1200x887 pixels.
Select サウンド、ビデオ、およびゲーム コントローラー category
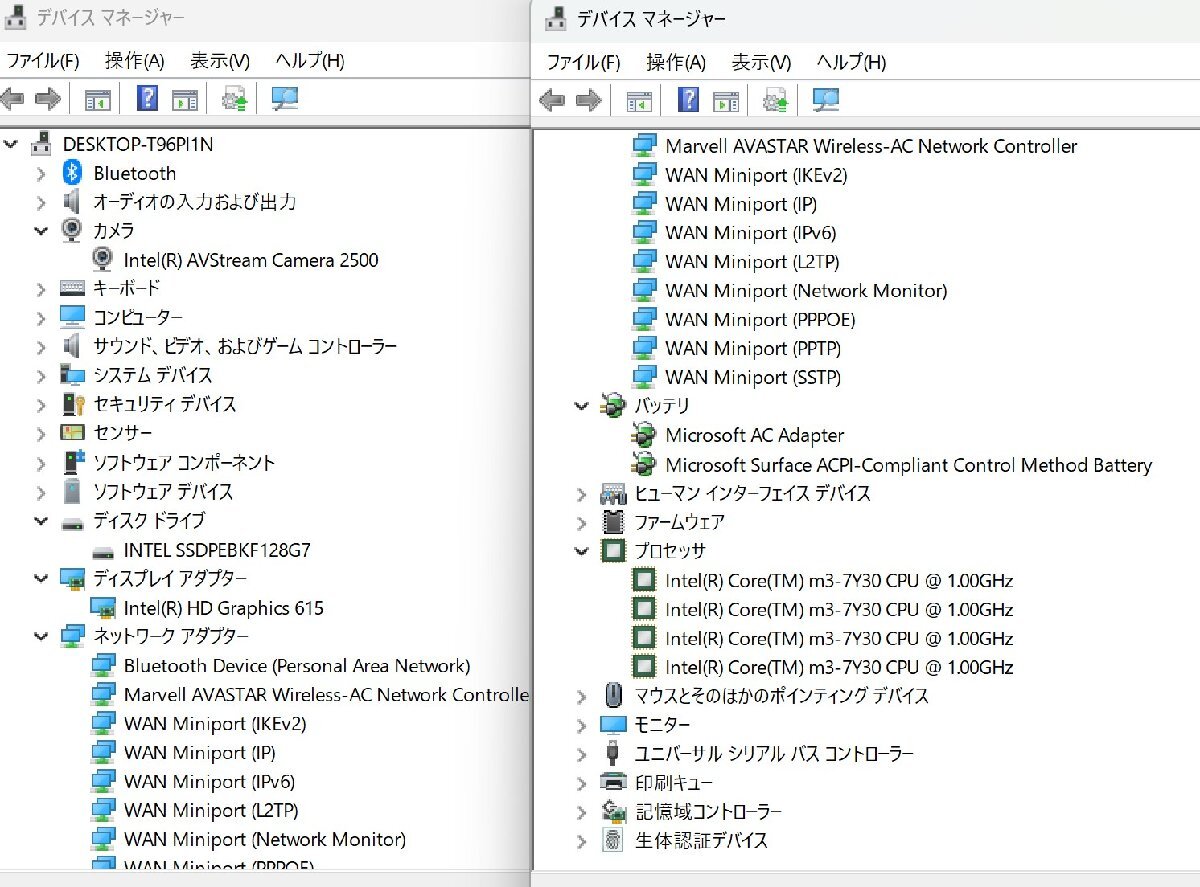point(245,346)
